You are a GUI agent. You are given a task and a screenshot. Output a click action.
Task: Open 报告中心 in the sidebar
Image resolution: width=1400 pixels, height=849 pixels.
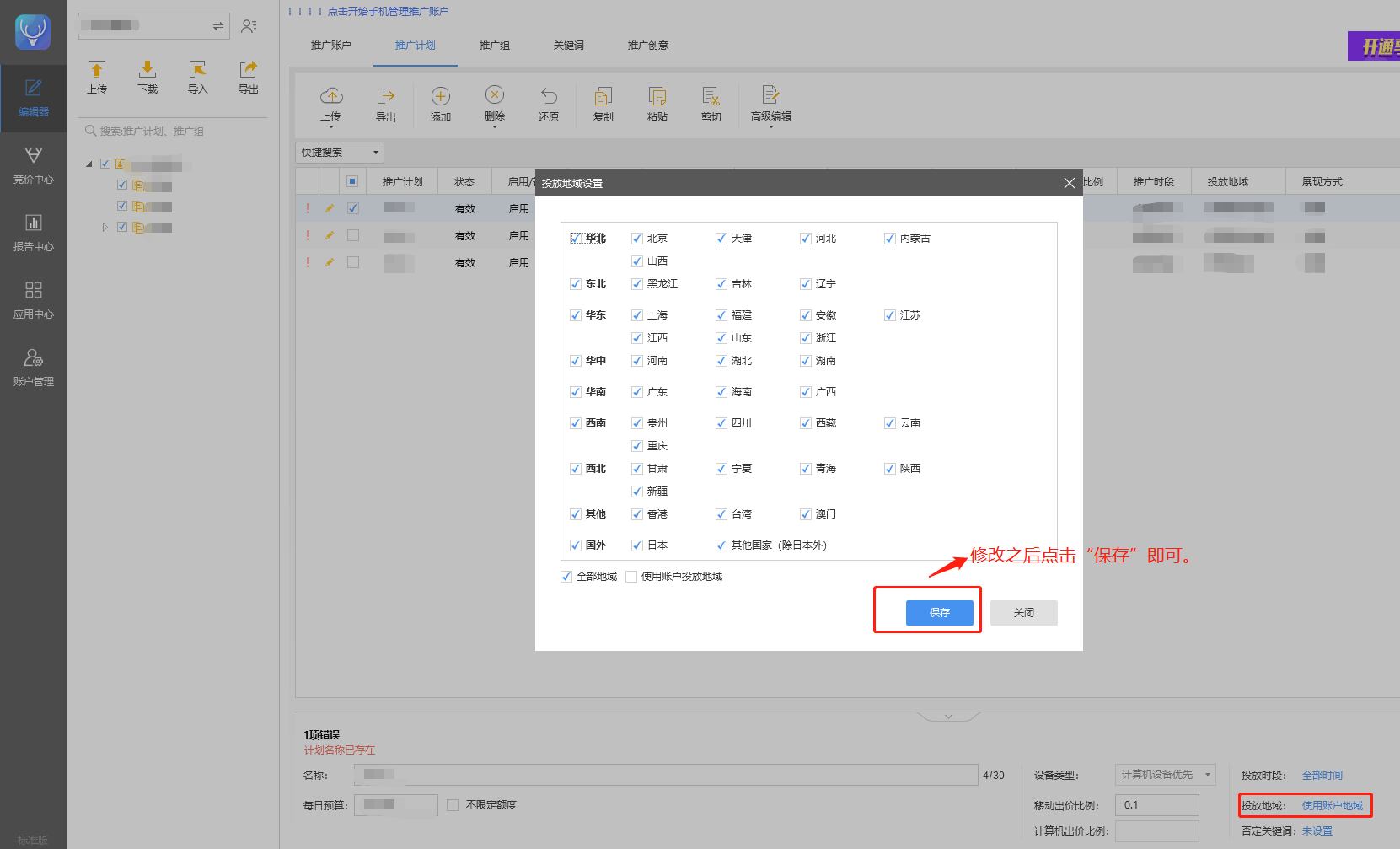click(33, 233)
